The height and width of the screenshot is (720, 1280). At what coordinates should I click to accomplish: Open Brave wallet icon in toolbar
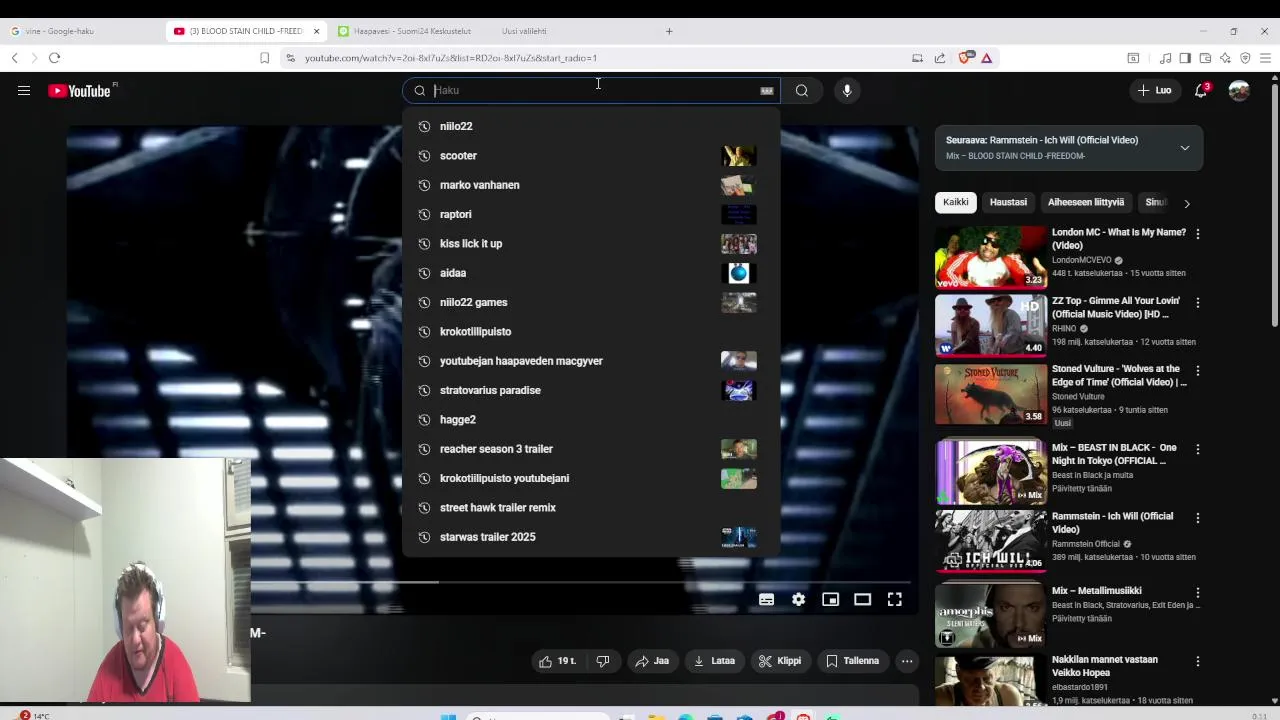[1205, 58]
